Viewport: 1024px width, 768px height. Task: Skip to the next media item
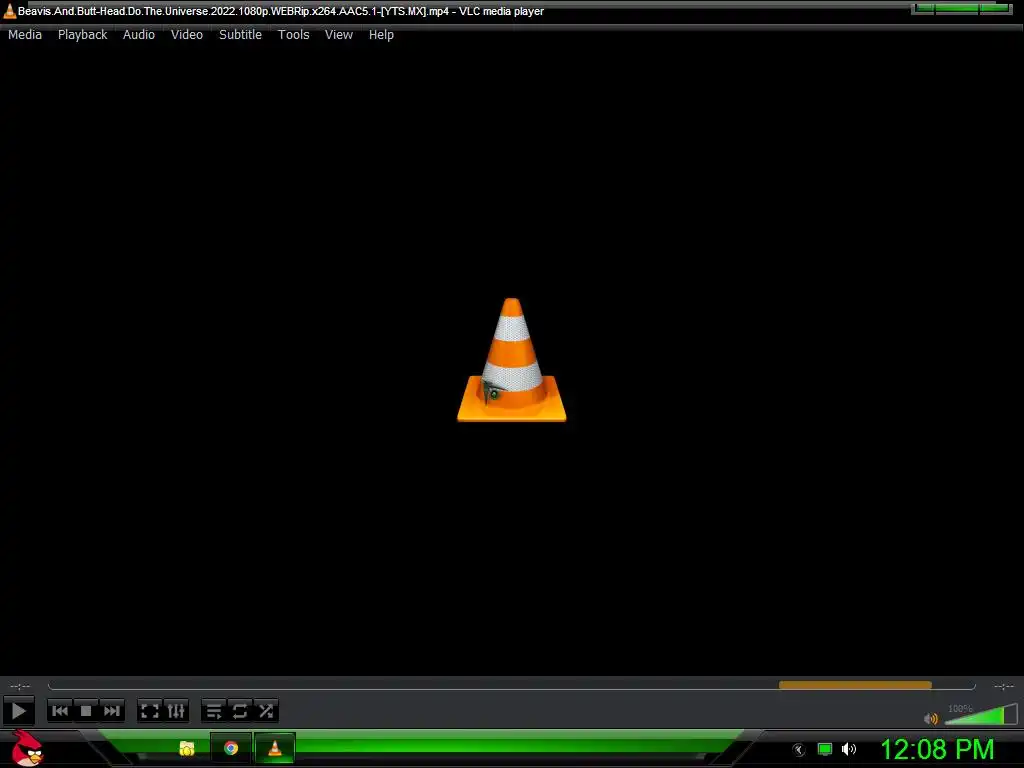coord(112,711)
